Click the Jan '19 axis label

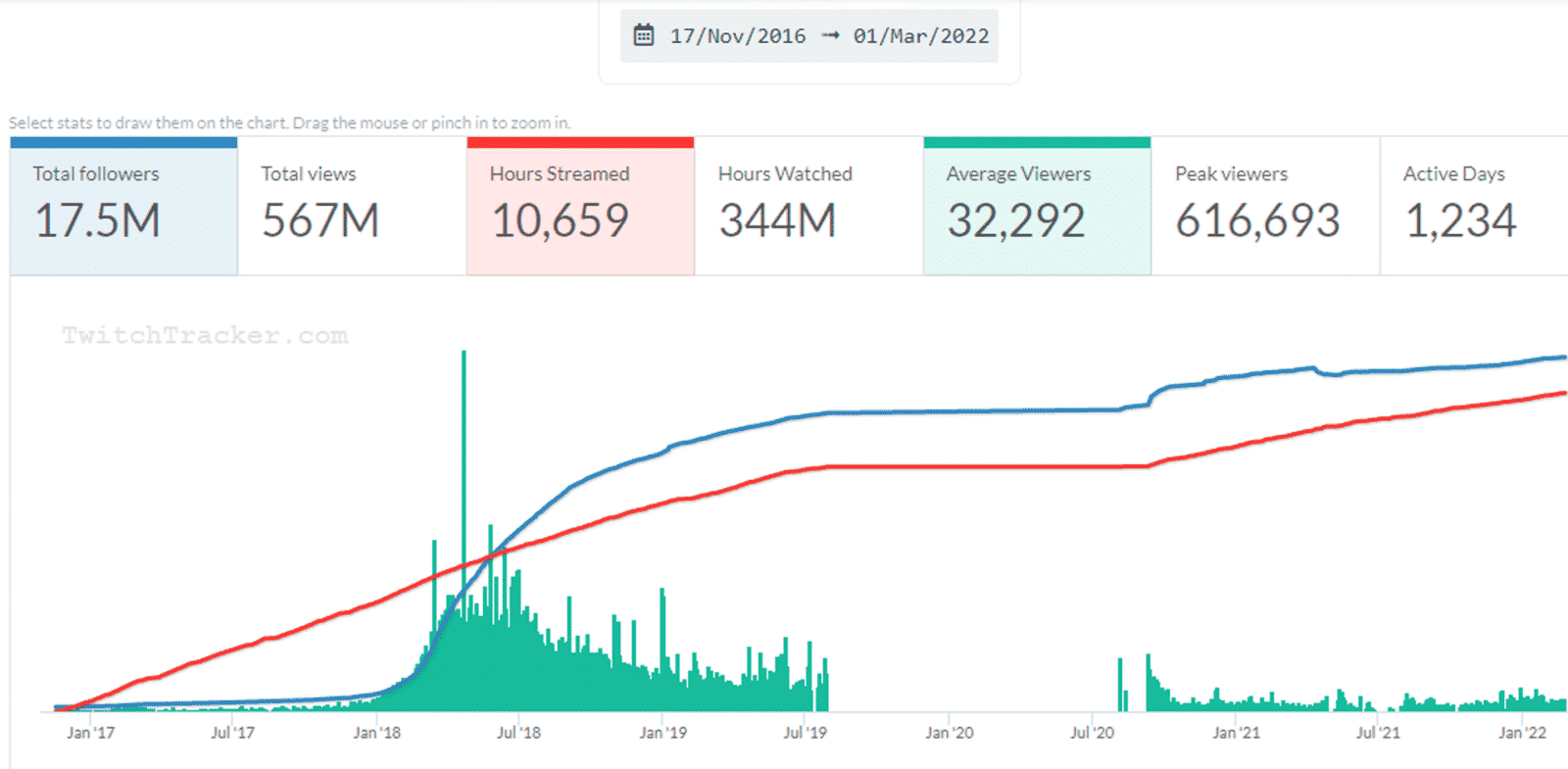point(663,733)
